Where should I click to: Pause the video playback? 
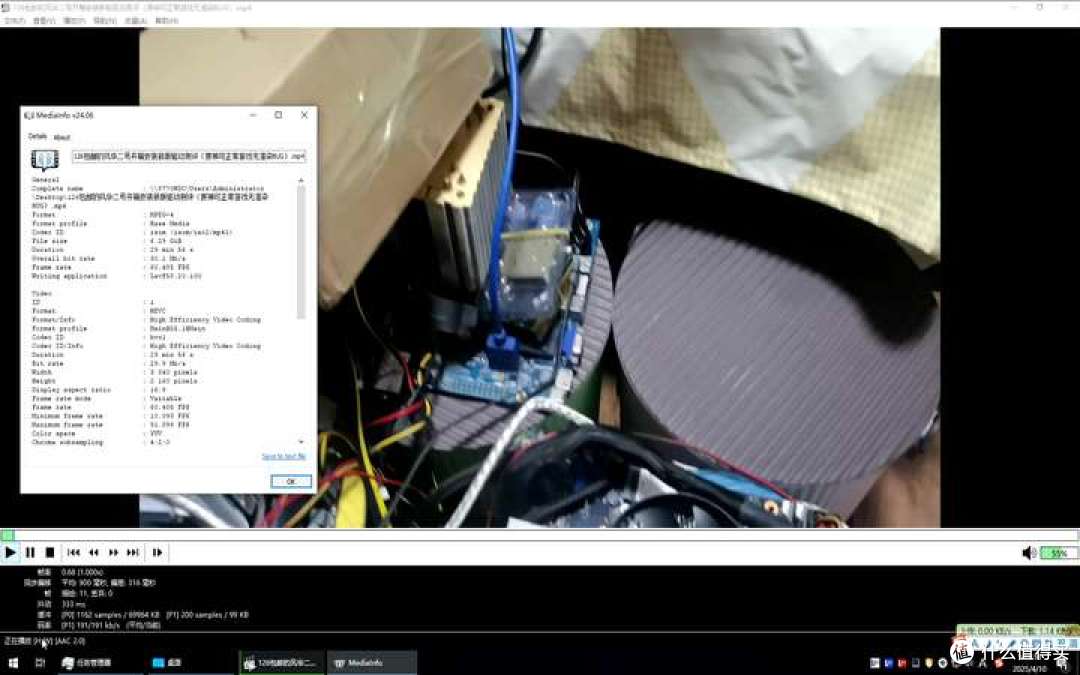coord(30,552)
